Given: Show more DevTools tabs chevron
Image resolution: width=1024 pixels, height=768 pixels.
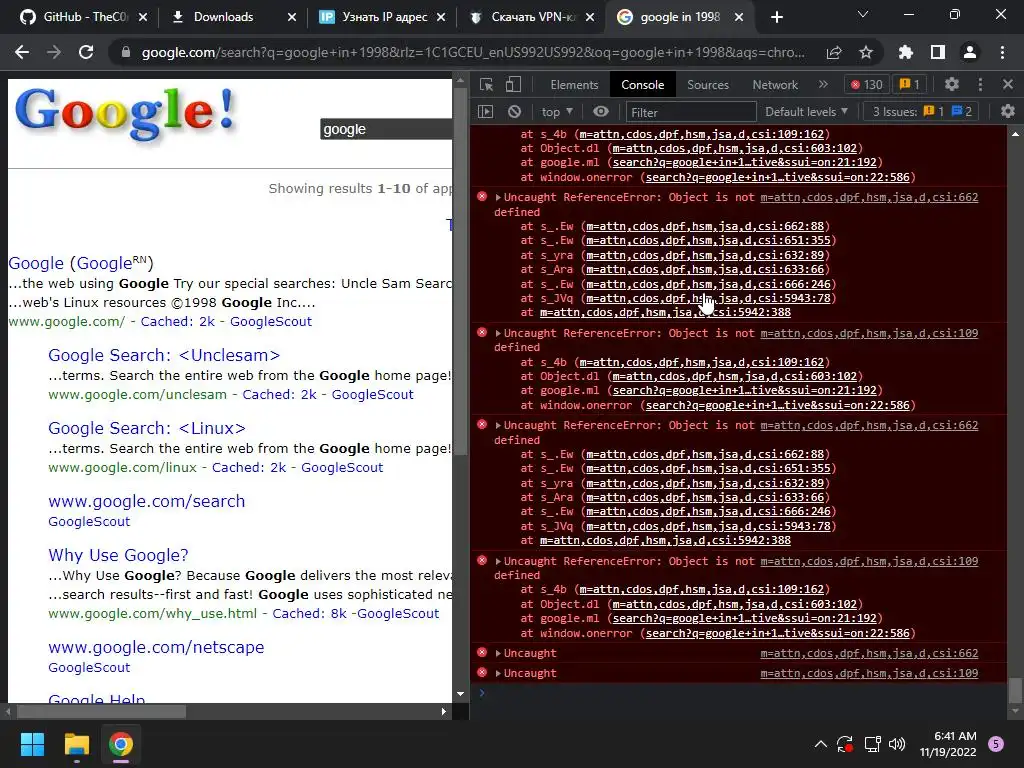Looking at the screenshot, I should point(823,84).
